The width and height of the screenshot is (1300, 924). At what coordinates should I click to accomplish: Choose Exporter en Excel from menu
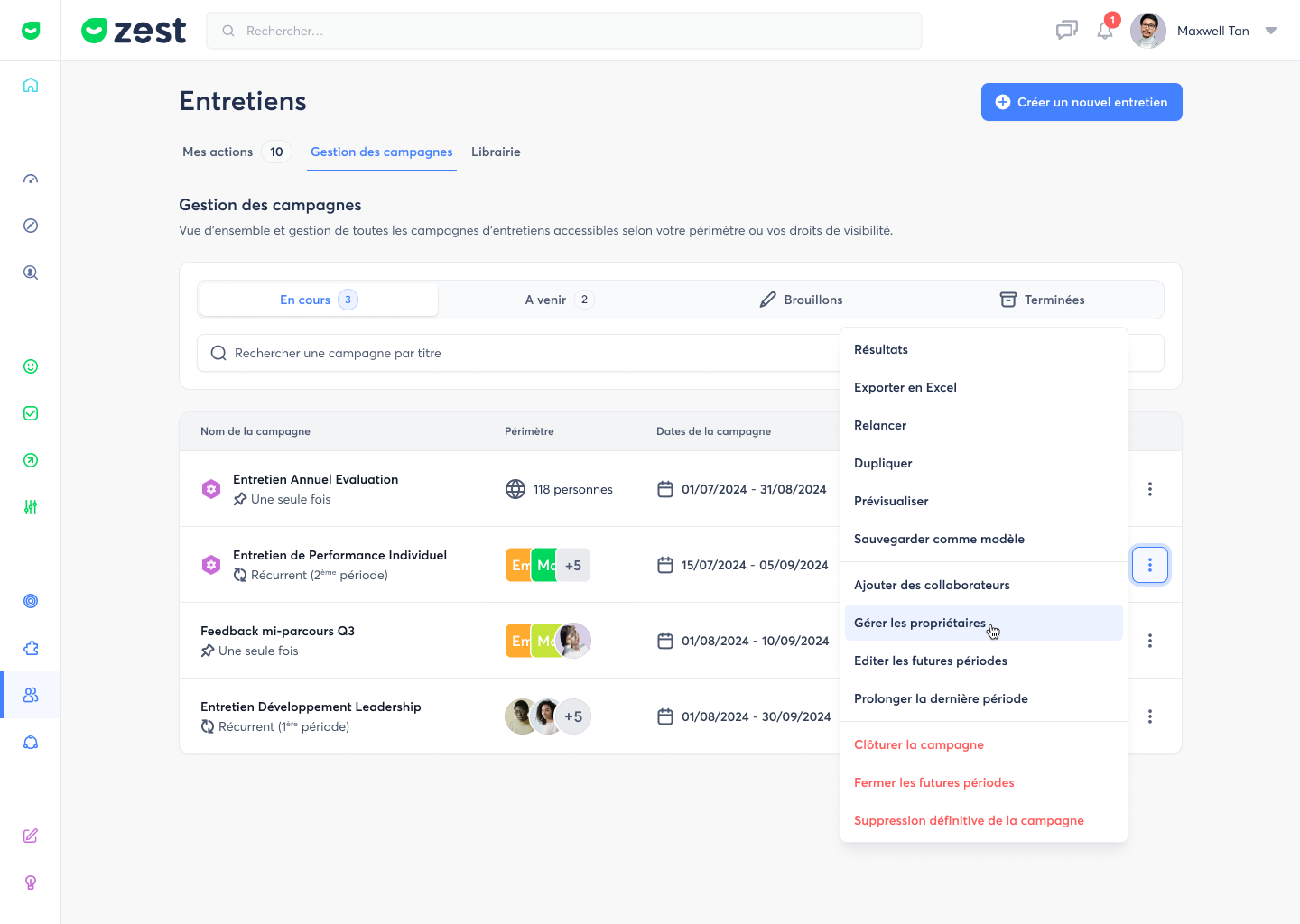click(905, 387)
